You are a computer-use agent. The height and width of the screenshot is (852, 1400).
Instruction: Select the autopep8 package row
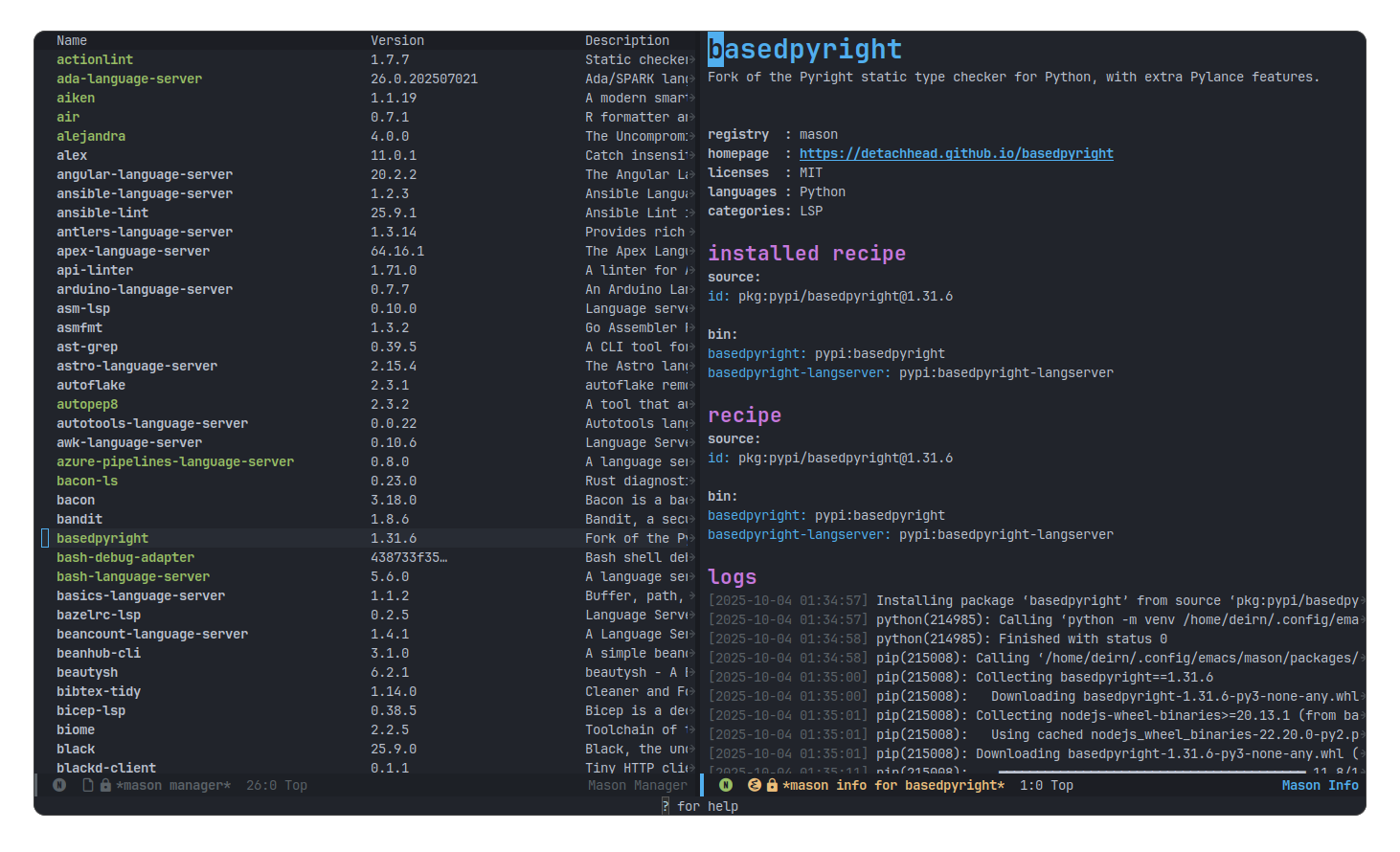(368, 404)
